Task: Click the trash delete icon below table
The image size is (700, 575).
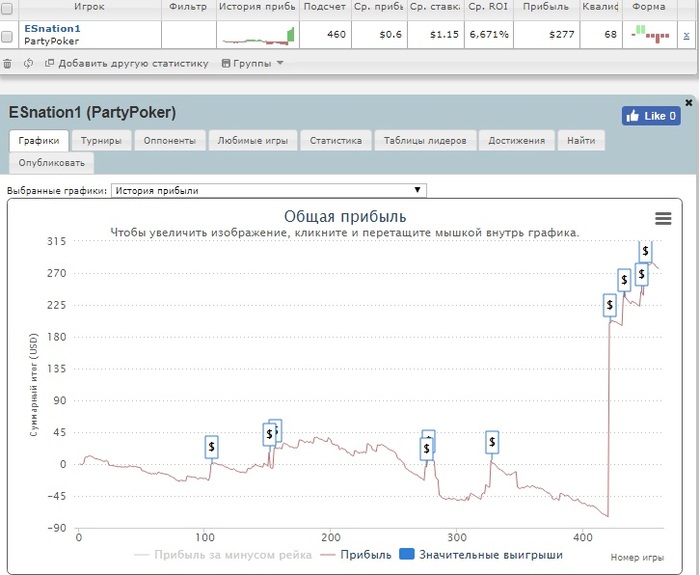Action: click(7, 64)
